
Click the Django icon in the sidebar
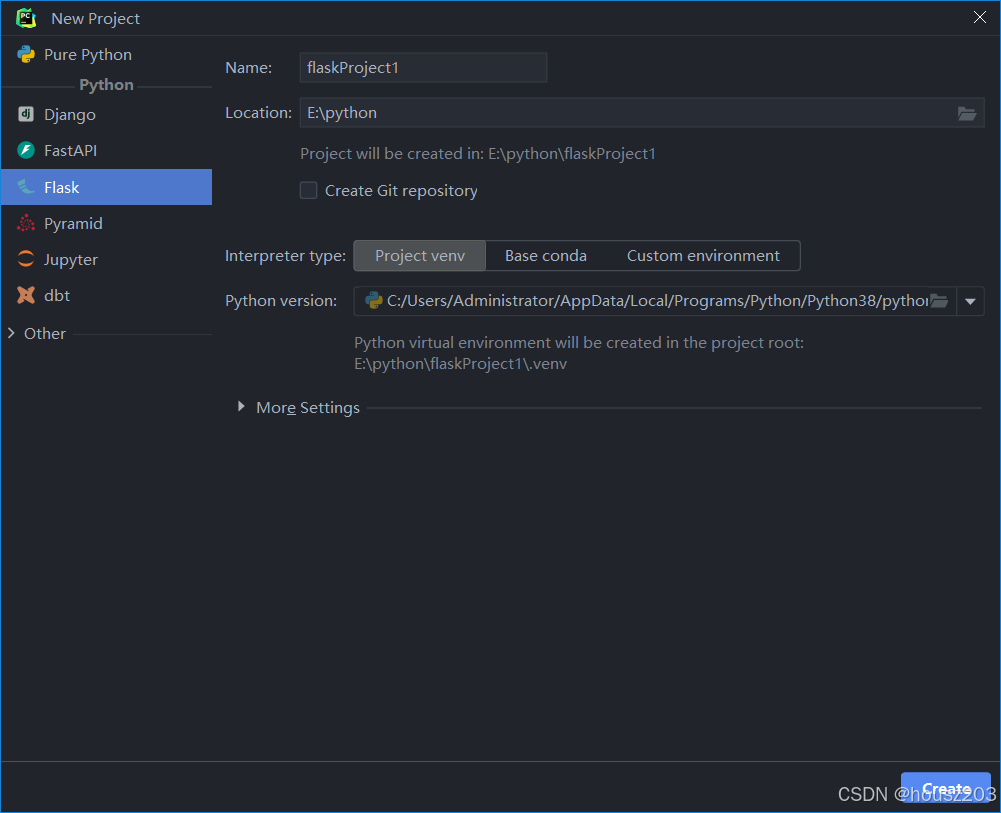click(24, 114)
